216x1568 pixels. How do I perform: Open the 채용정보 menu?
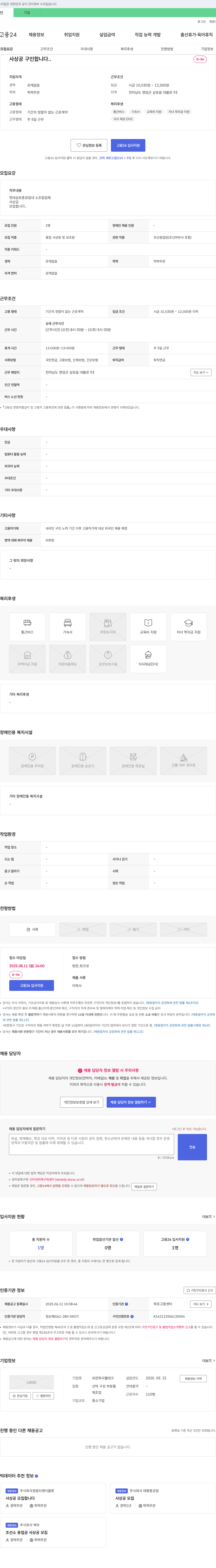coord(36,35)
